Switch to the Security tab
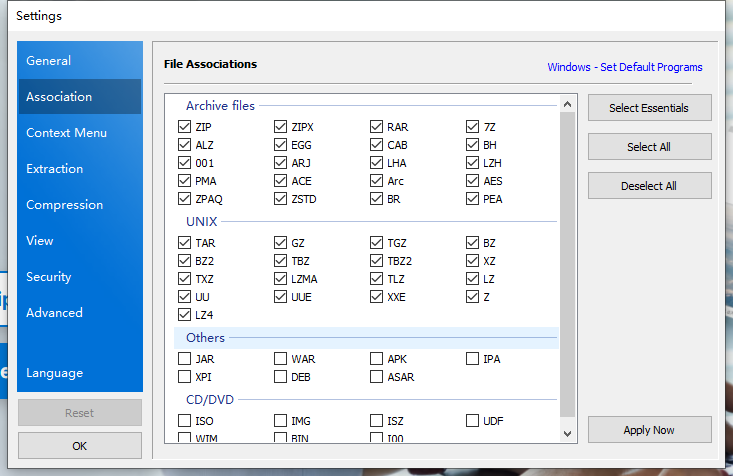This screenshot has height=476, width=733. [x=80, y=277]
